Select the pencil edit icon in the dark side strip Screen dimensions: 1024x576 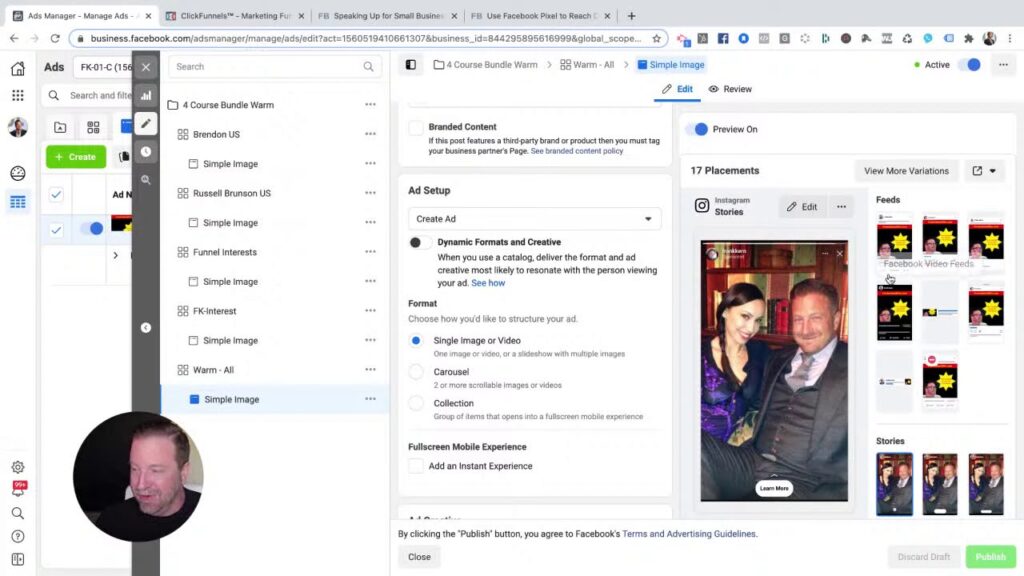(x=146, y=124)
